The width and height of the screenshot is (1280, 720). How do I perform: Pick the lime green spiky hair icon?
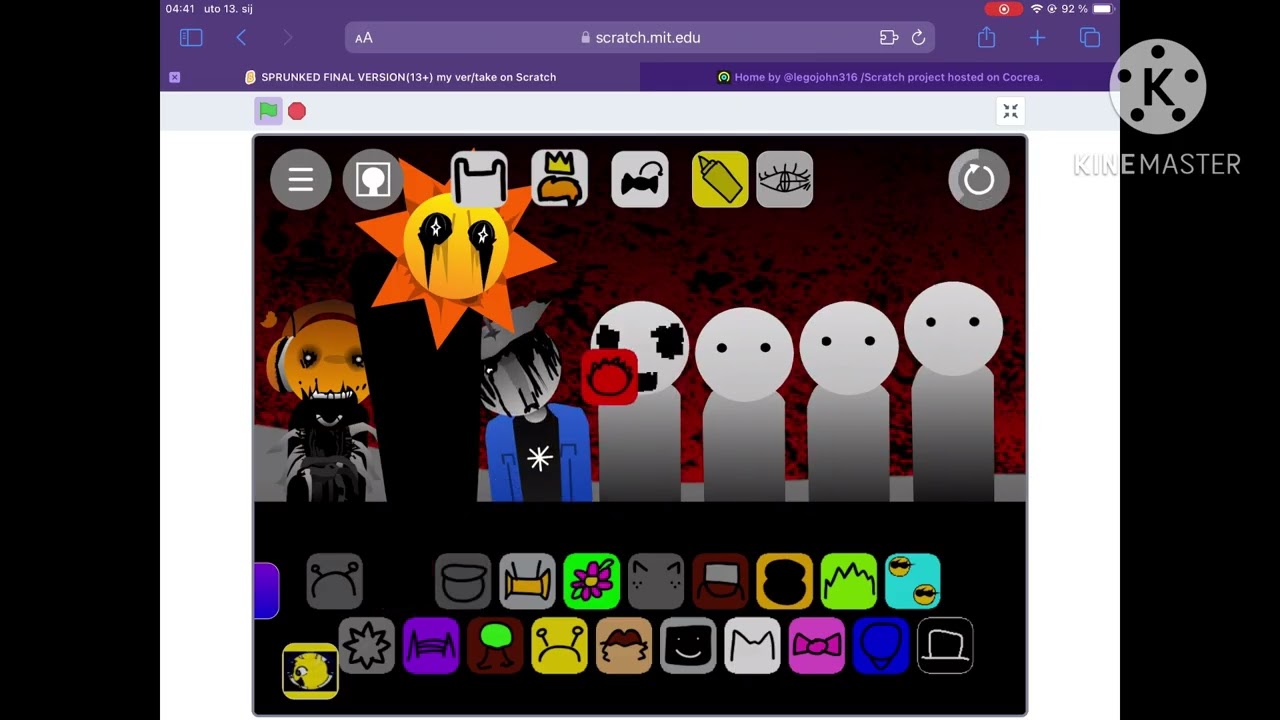click(x=849, y=581)
